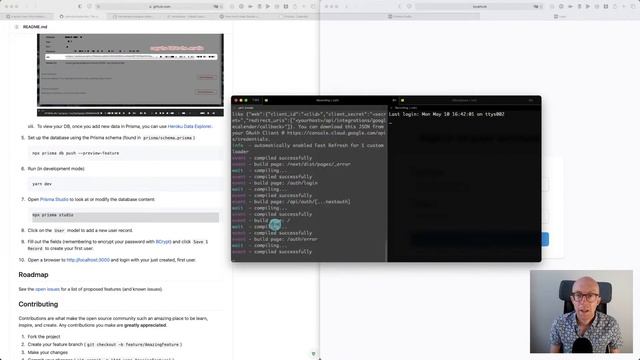Open the 'open issues' link under Roadmap
Image resolution: width=640 pixels, height=360 pixels.
tap(47, 289)
